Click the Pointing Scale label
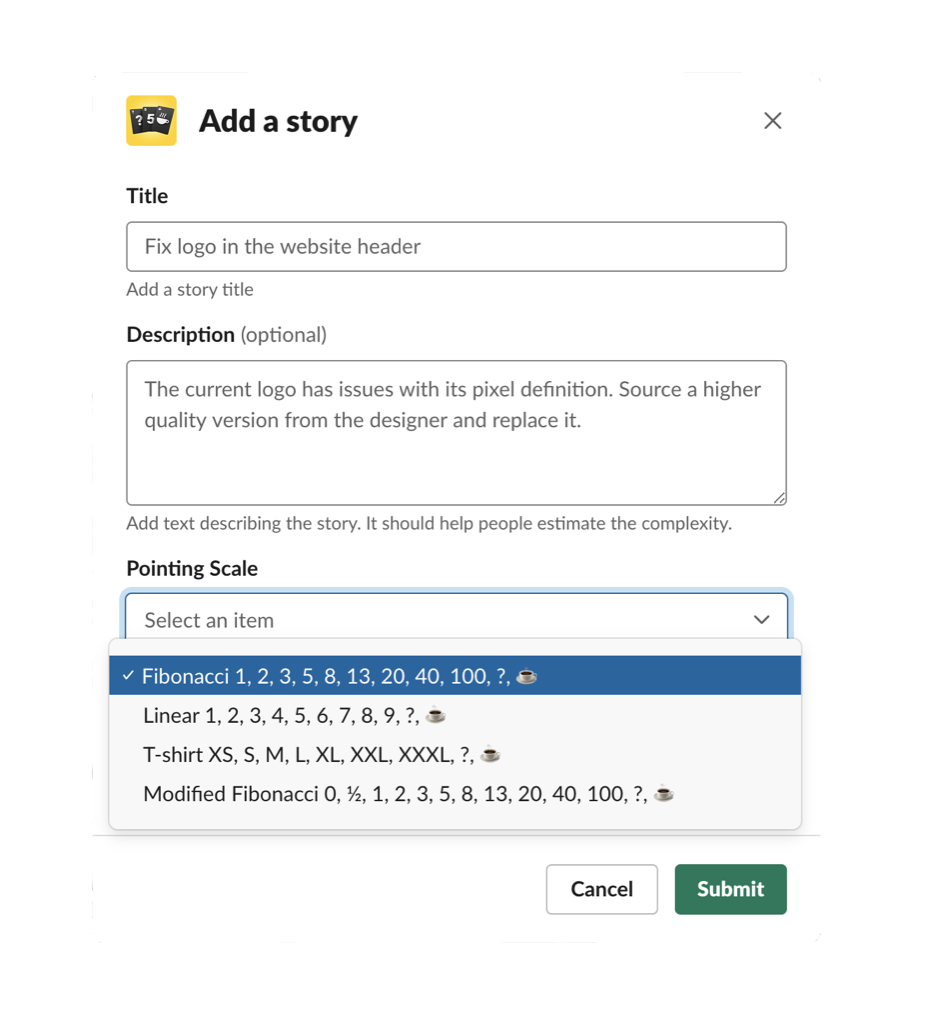 (192, 569)
